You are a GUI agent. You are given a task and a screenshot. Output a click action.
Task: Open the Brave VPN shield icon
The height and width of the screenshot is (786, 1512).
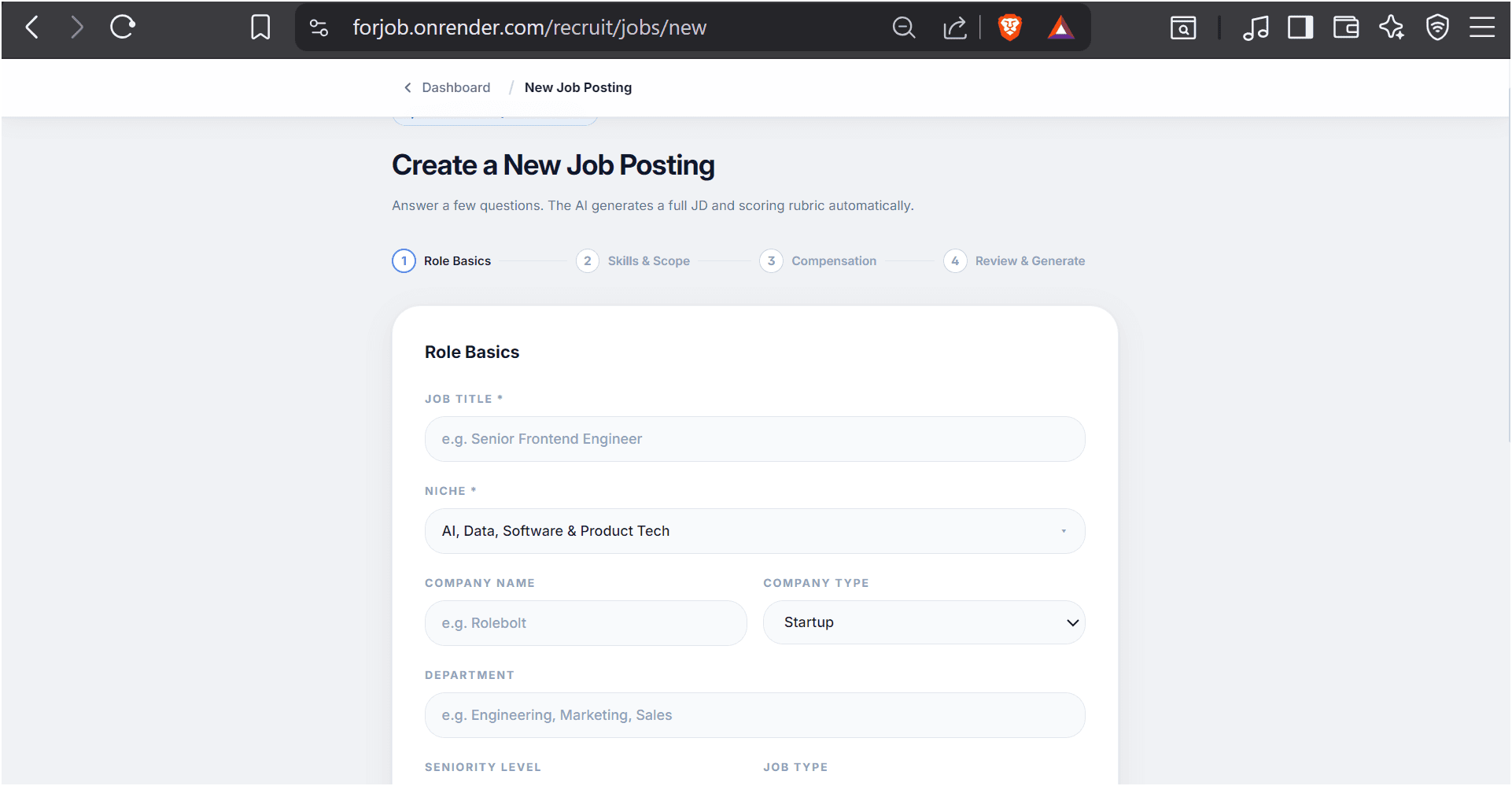(1437, 28)
